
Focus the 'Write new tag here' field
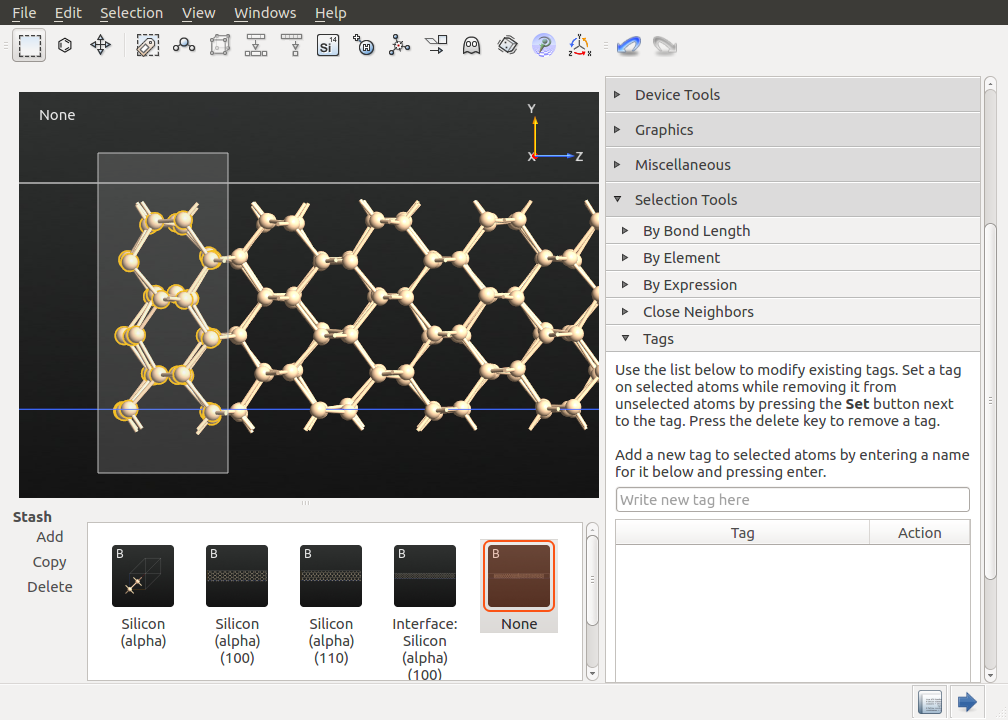(793, 500)
